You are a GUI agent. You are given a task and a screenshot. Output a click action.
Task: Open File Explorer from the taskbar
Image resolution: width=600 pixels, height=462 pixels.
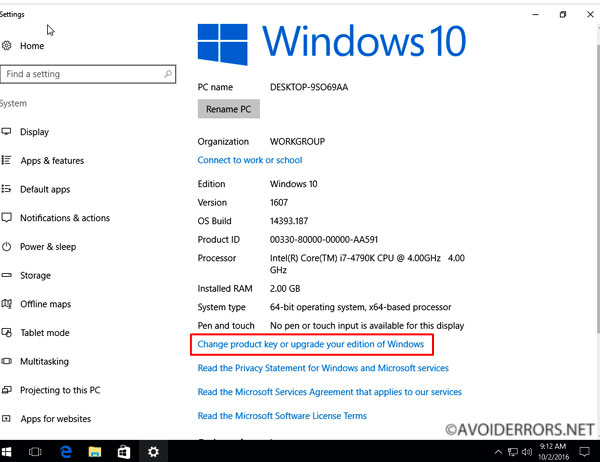click(x=95, y=452)
